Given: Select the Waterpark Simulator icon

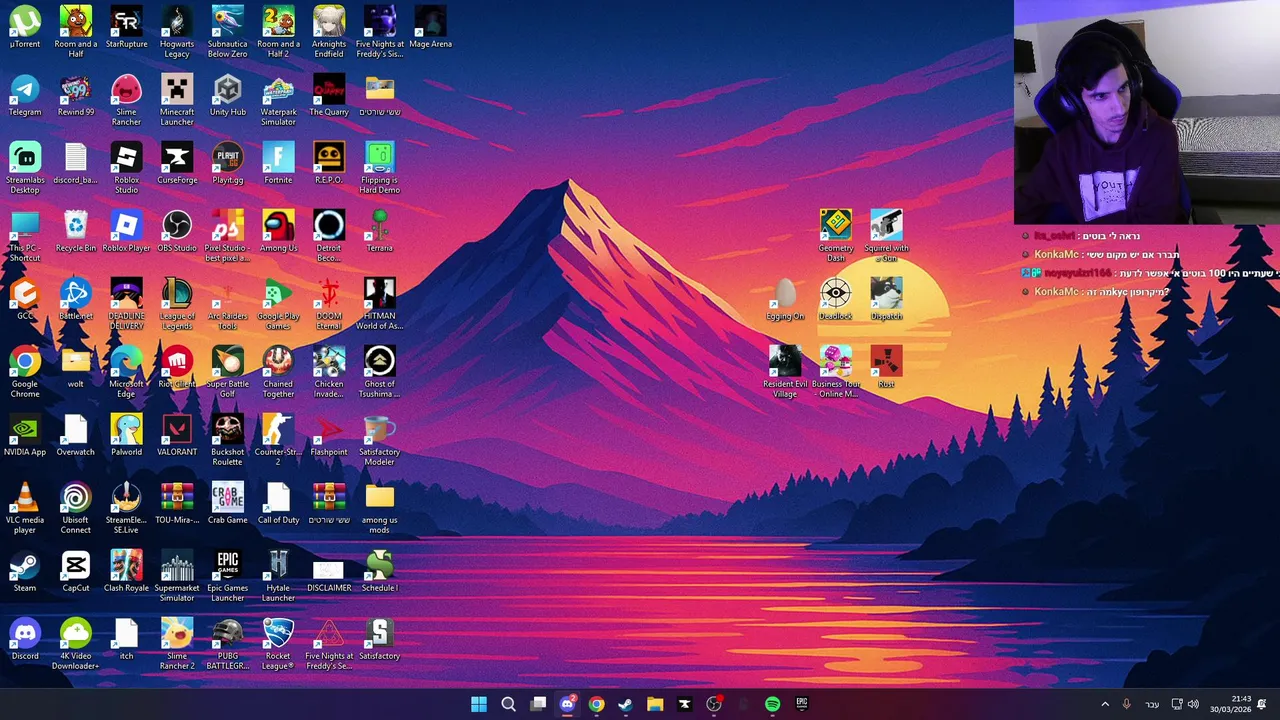Looking at the screenshot, I should pyautogui.click(x=278, y=100).
